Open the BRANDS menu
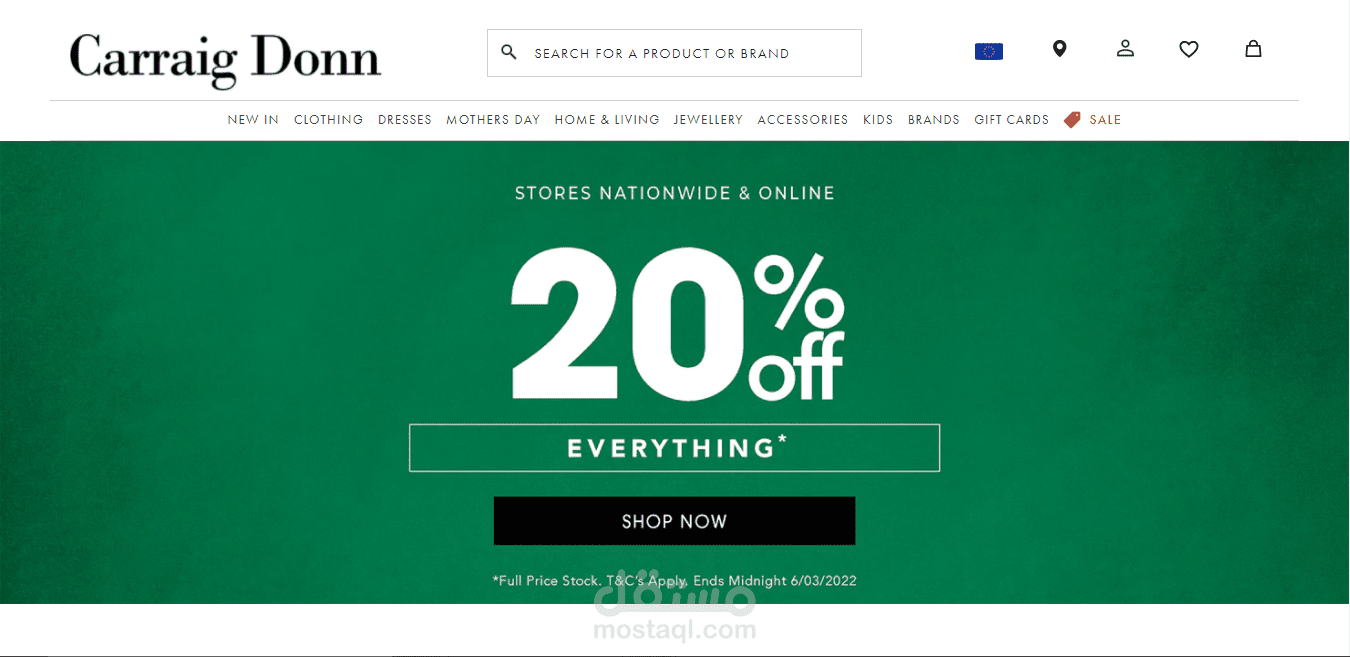 point(934,120)
